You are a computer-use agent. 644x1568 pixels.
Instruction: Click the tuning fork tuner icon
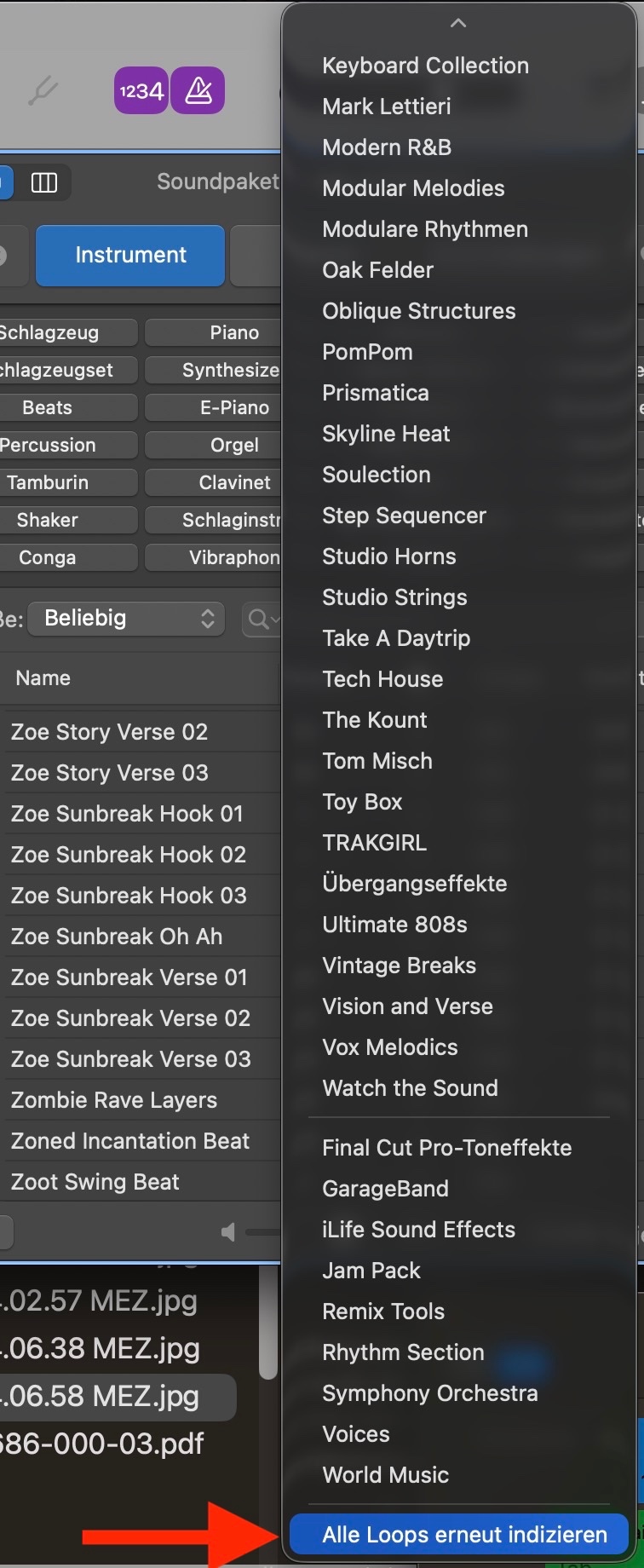coord(43,91)
